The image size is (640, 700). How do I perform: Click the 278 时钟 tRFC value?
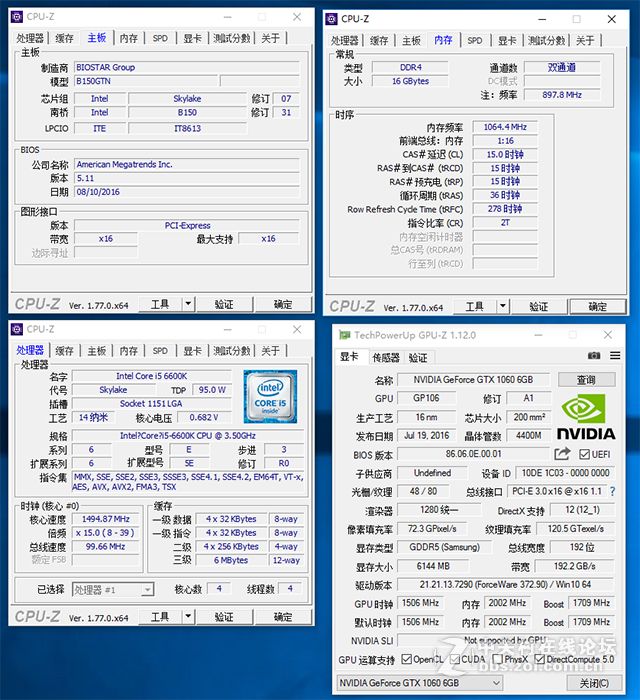pyautogui.click(x=505, y=209)
